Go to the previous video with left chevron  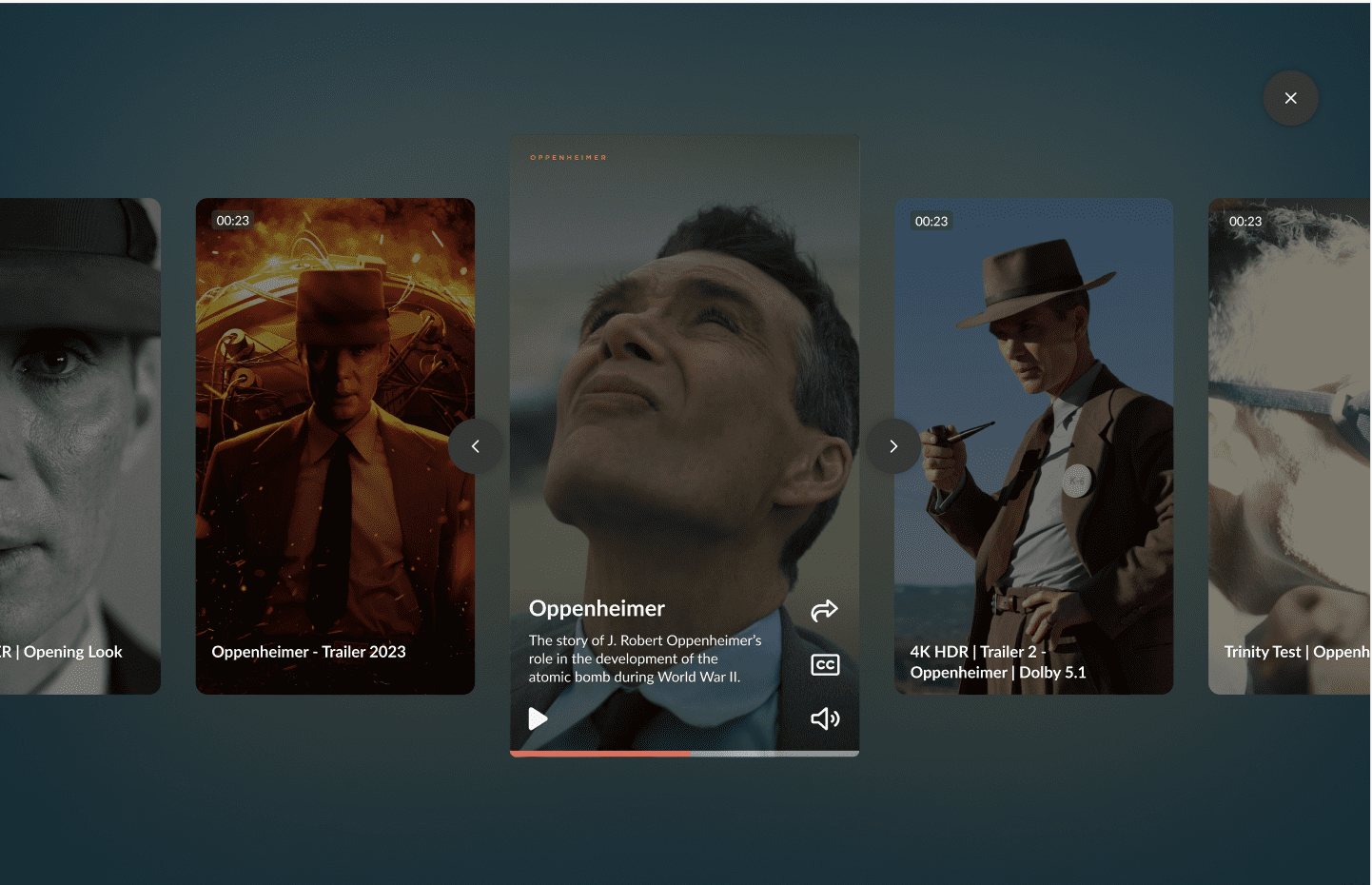click(x=476, y=446)
